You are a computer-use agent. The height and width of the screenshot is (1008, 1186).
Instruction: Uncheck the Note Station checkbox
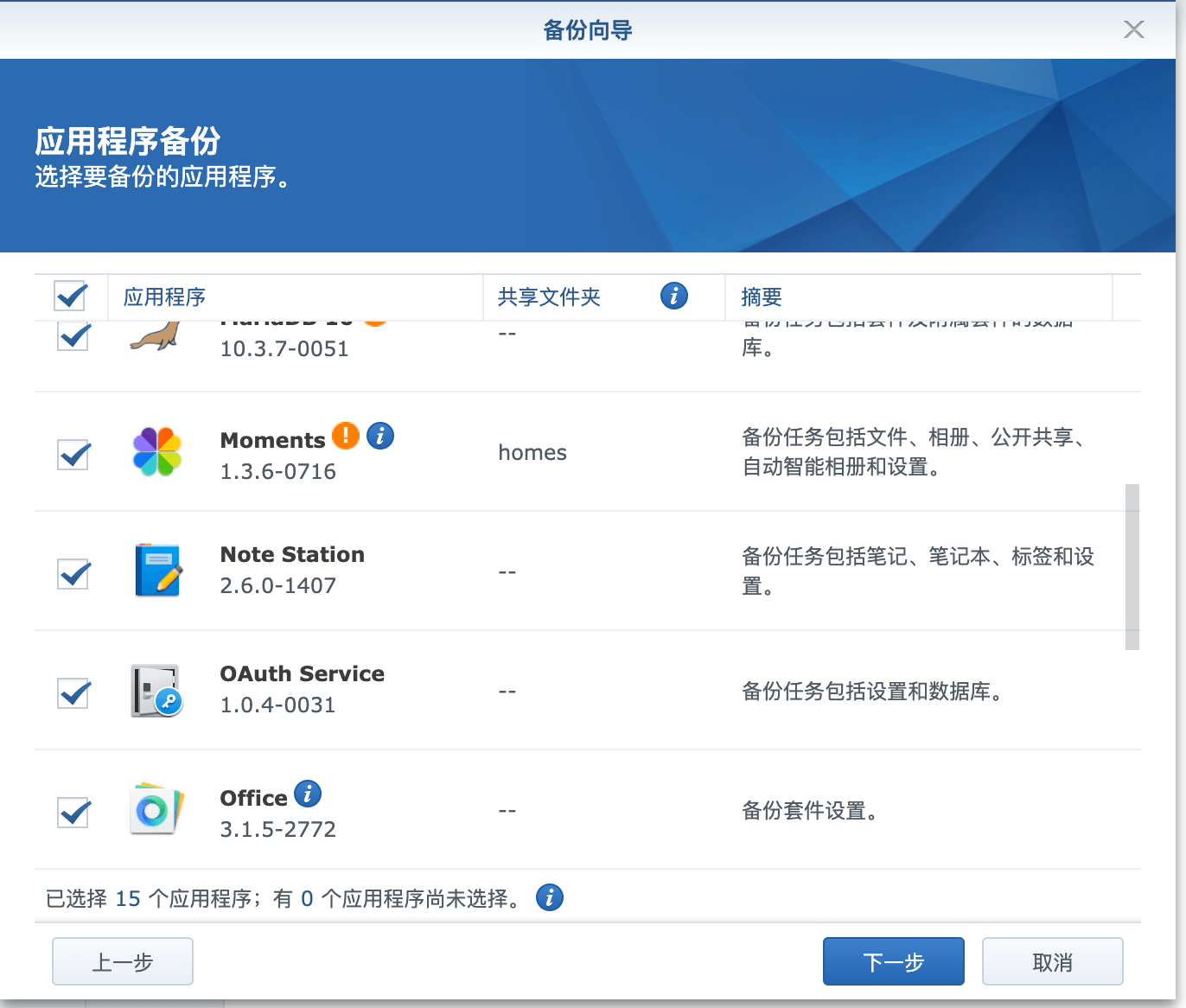[73, 573]
